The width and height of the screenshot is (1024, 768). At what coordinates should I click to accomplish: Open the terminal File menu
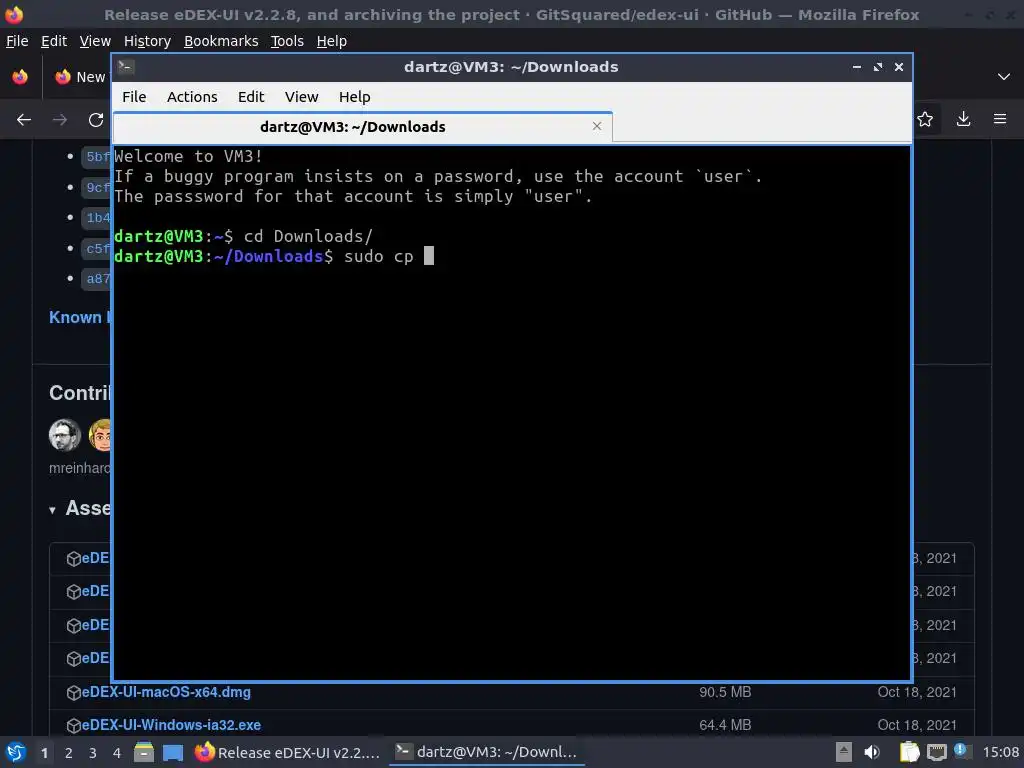pos(134,97)
